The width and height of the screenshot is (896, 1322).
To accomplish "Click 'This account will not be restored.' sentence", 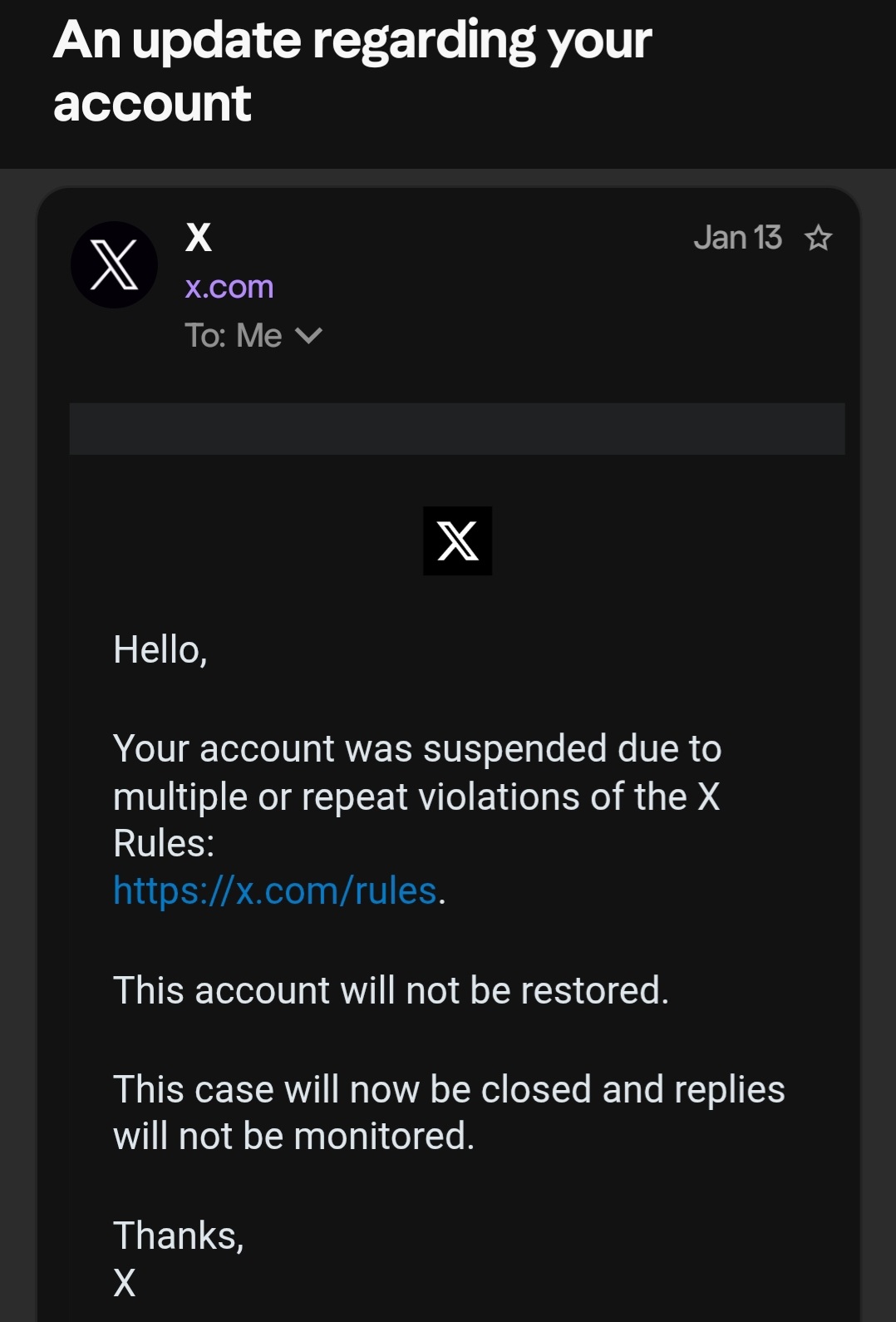I will [391, 990].
